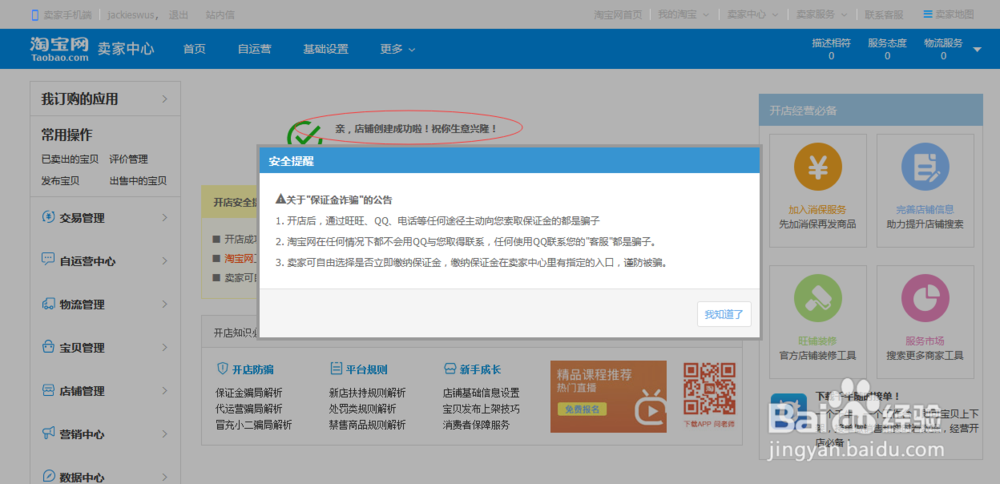
Task: Open 已卖出的宝贝 link
Action: (70, 159)
